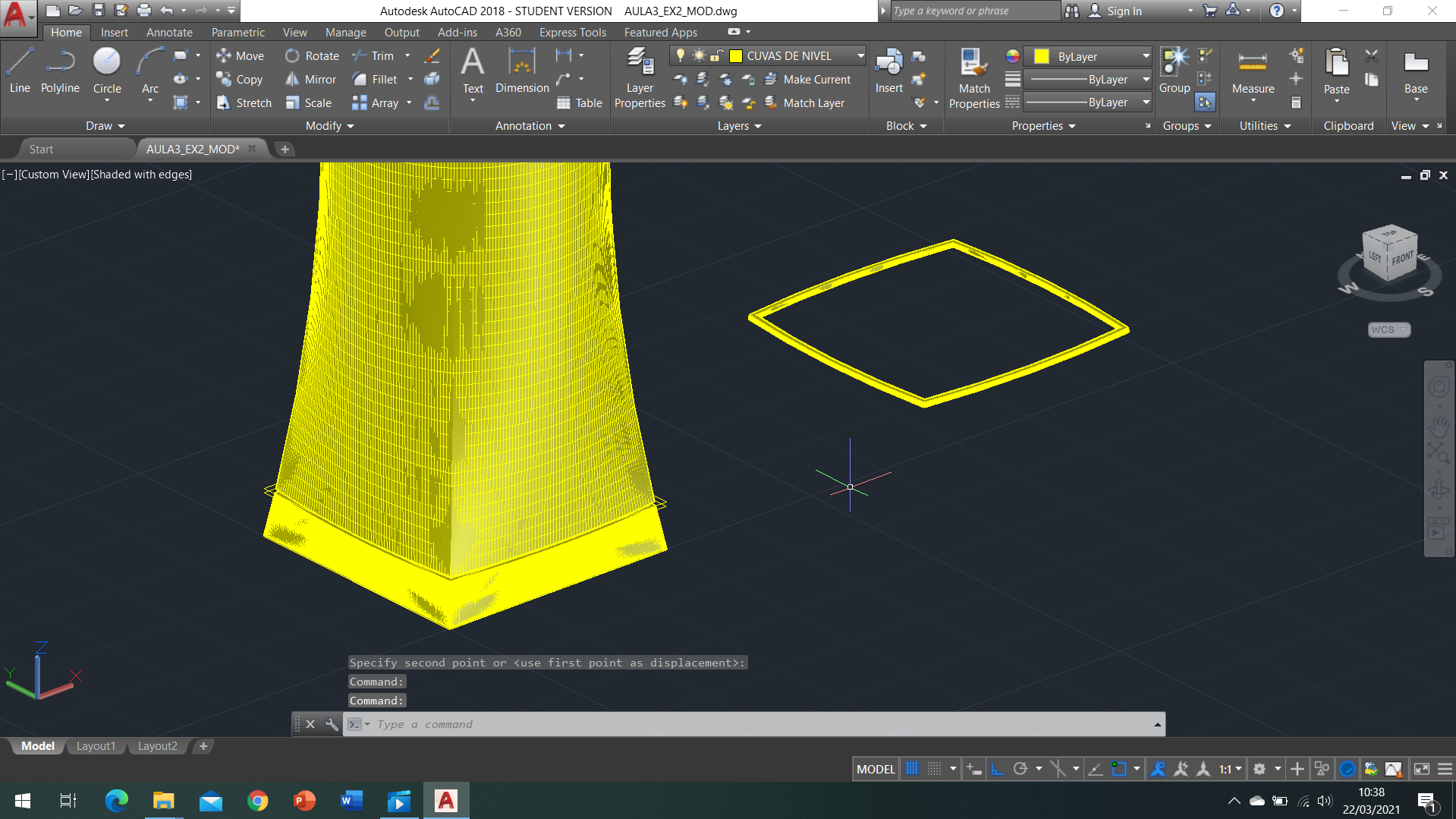Open the WCS coordinate system dropdown
1456x819 pixels.
click(1389, 329)
